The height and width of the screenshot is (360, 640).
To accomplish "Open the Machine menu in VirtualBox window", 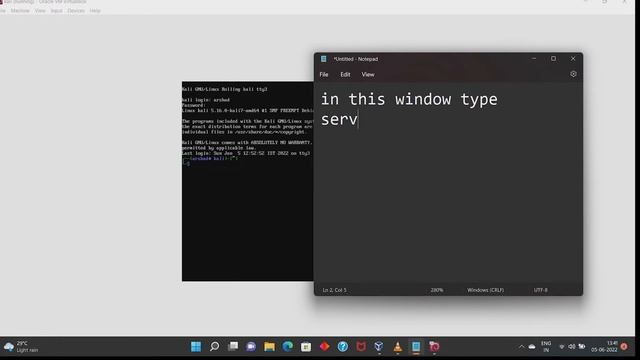I will point(20,11).
